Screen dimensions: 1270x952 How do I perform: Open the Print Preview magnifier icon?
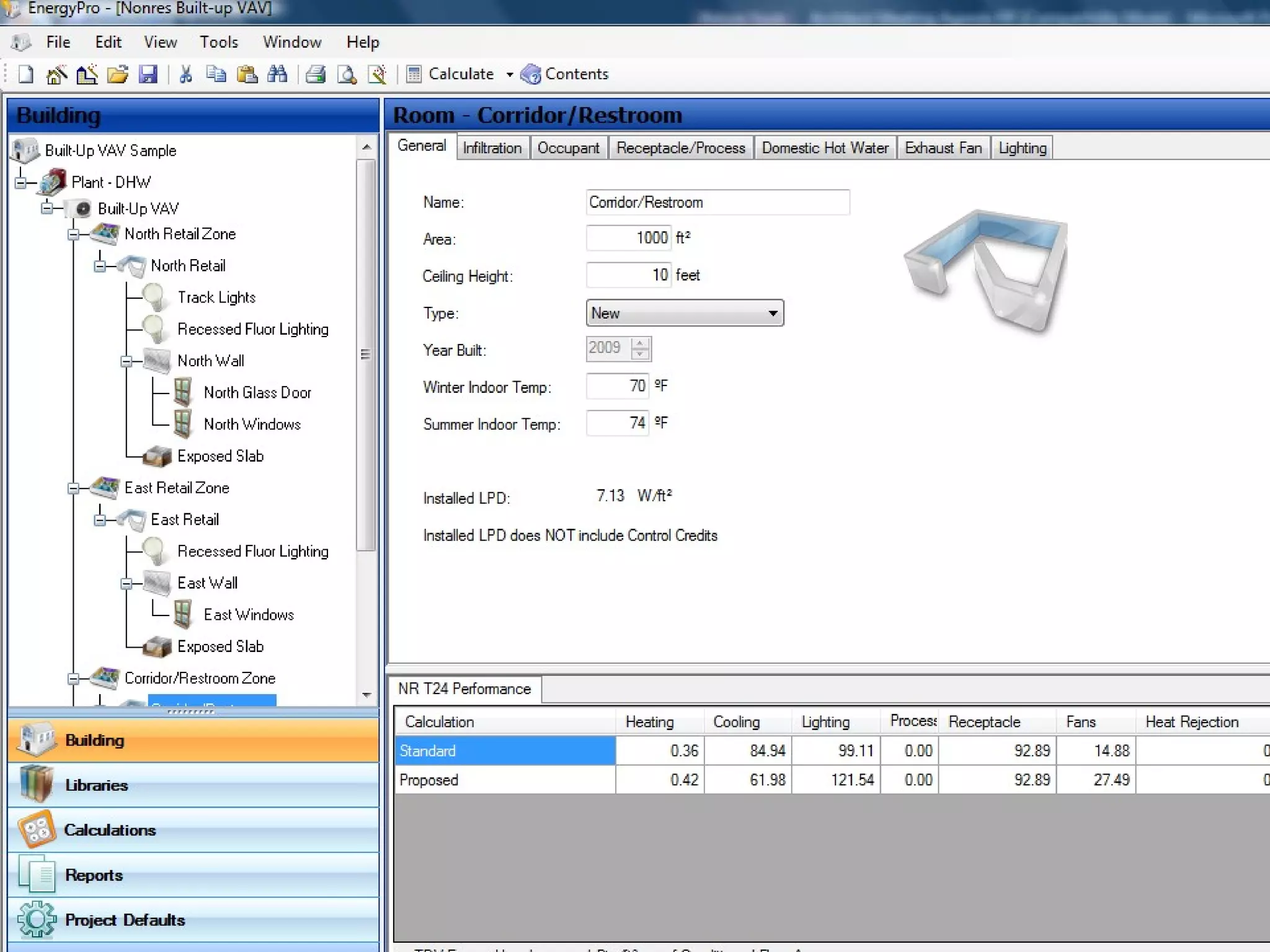pos(347,74)
